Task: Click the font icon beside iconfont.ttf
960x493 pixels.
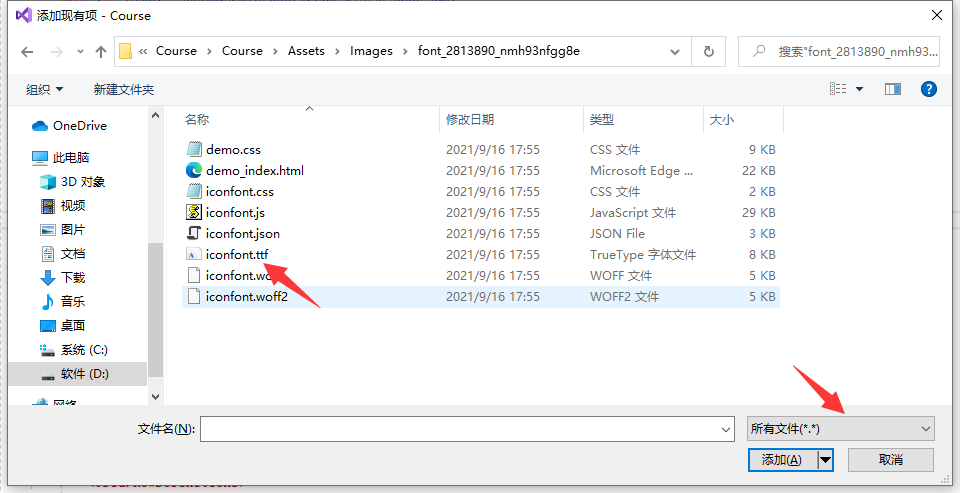Action: [x=194, y=254]
